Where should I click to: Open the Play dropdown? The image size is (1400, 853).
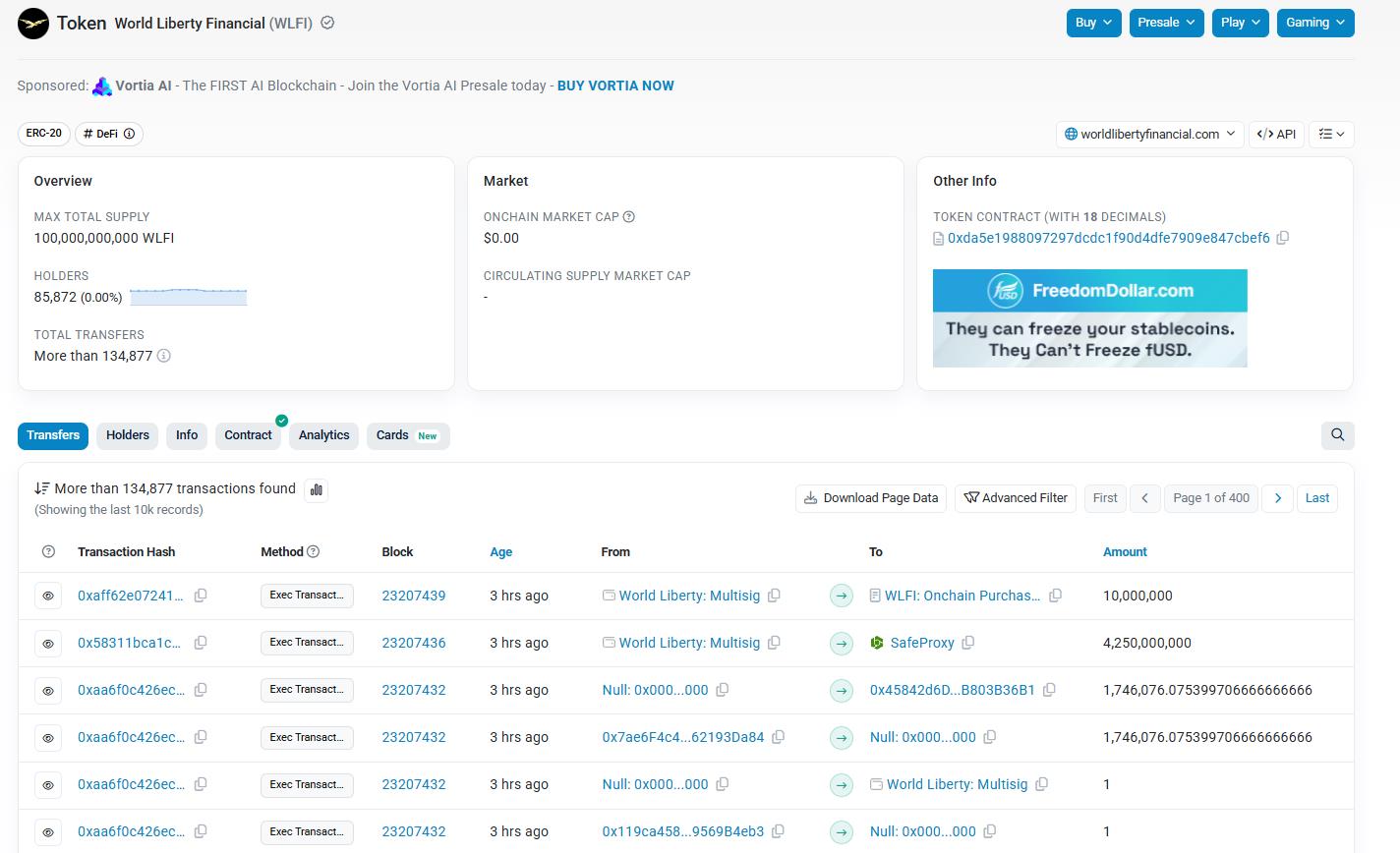point(1241,23)
